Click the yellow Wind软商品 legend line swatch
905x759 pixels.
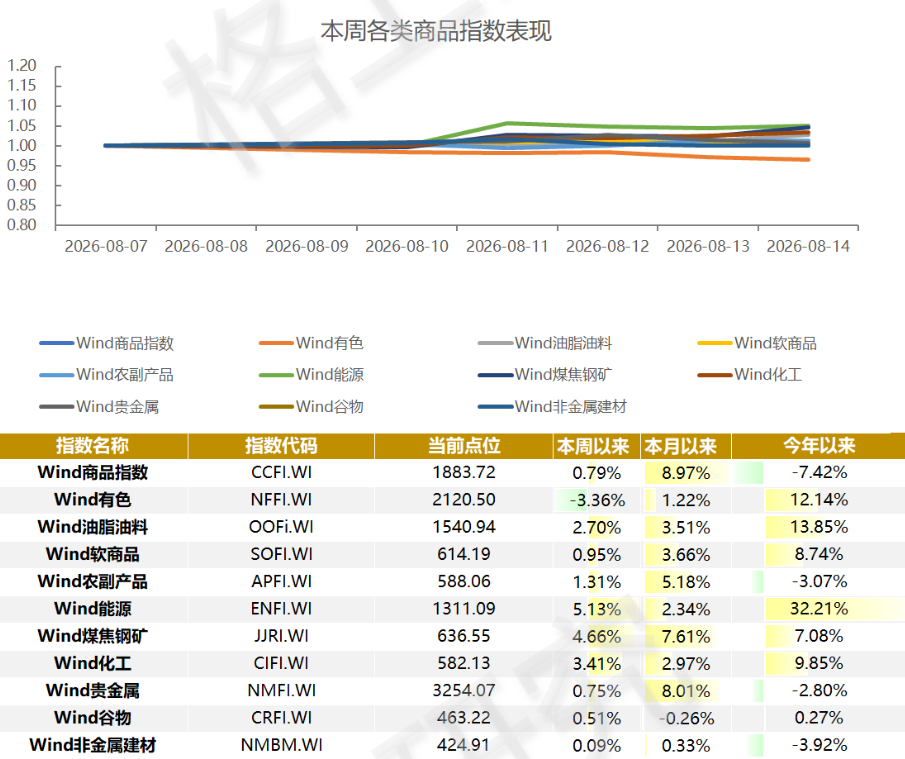coord(715,343)
